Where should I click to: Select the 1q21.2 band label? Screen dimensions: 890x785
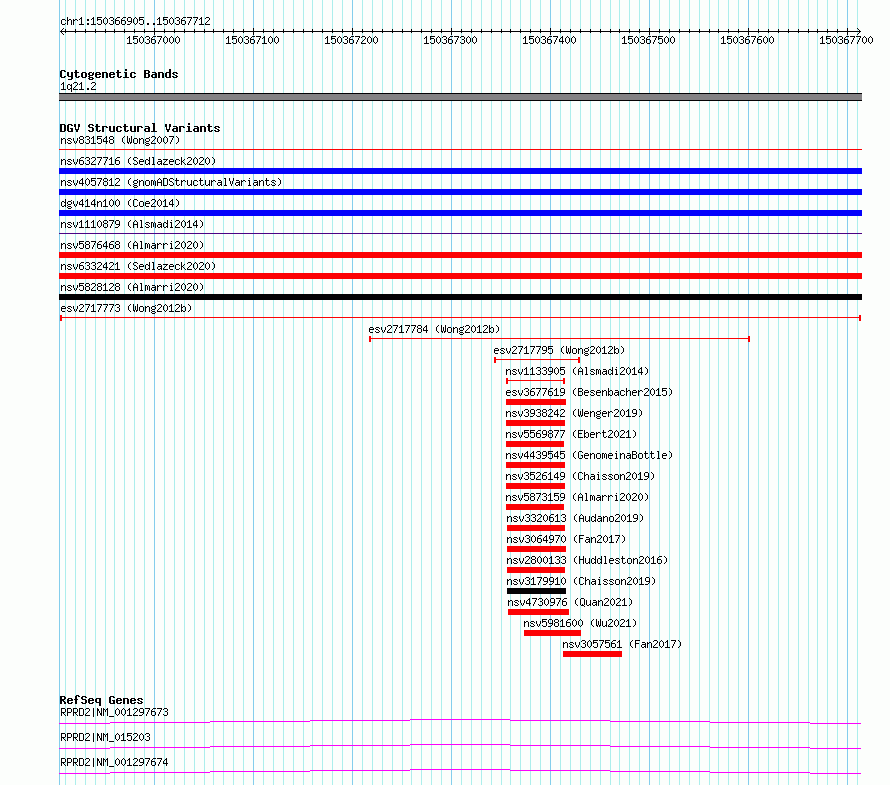point(78,86)
